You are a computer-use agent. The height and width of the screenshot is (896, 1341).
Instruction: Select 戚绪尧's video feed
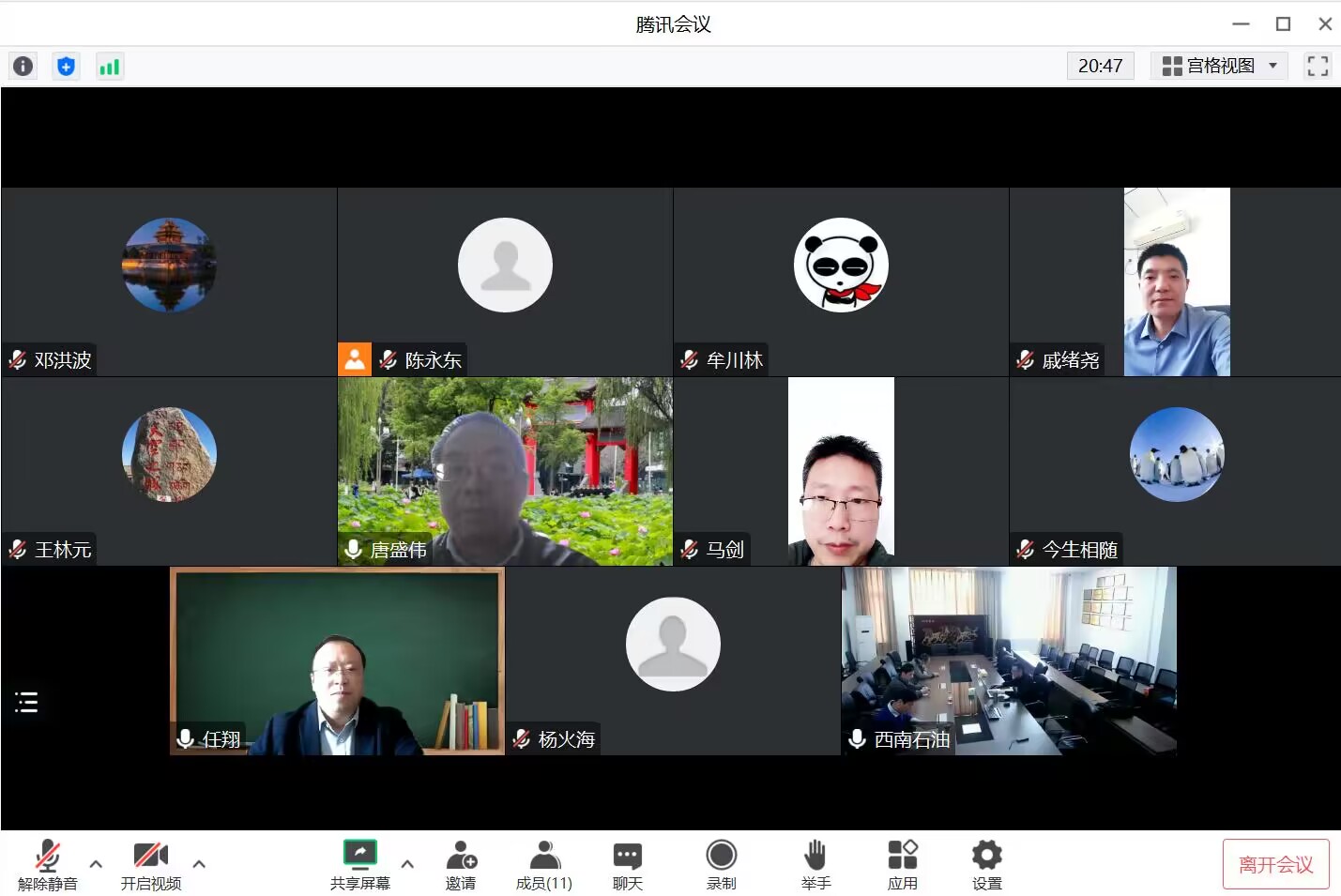click(x=1177, y=281)
